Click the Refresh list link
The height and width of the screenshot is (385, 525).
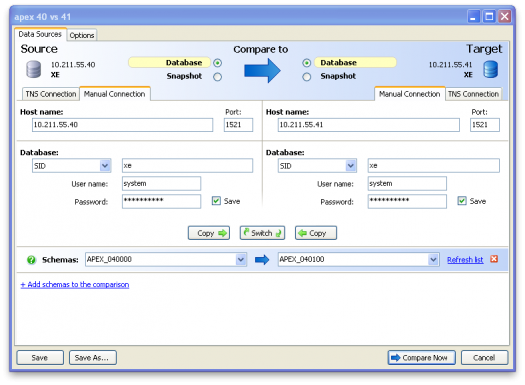(465, 260)
